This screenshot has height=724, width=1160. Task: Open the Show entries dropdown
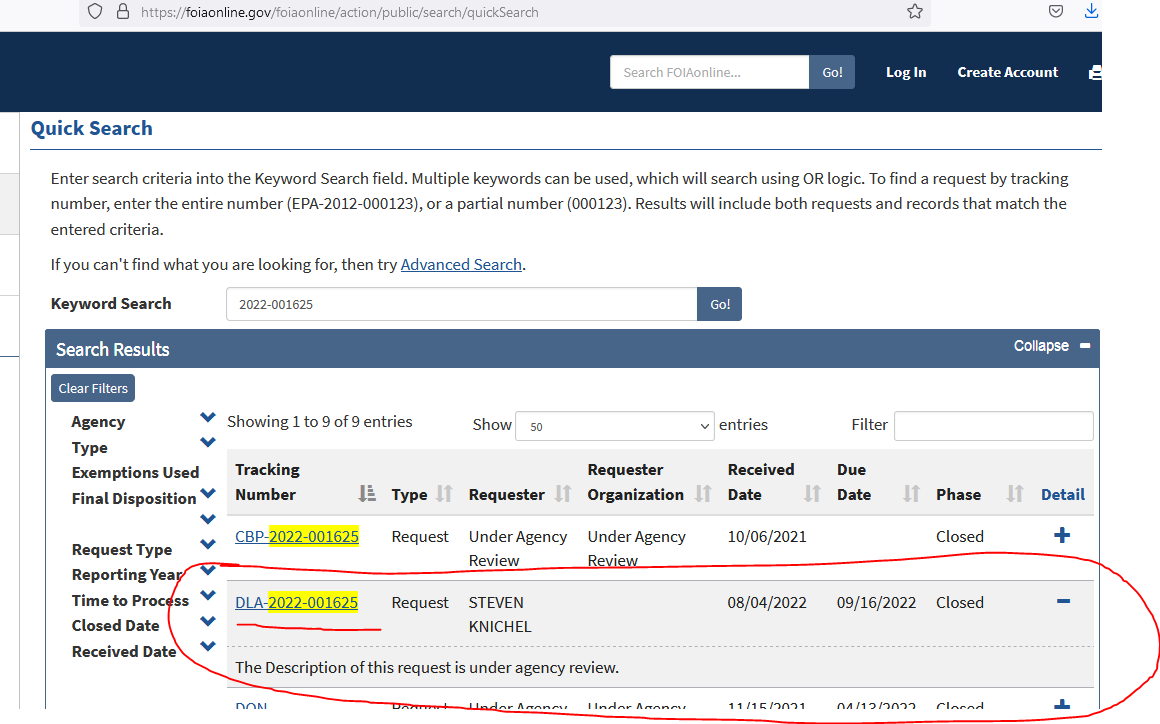tap(615, 426)
